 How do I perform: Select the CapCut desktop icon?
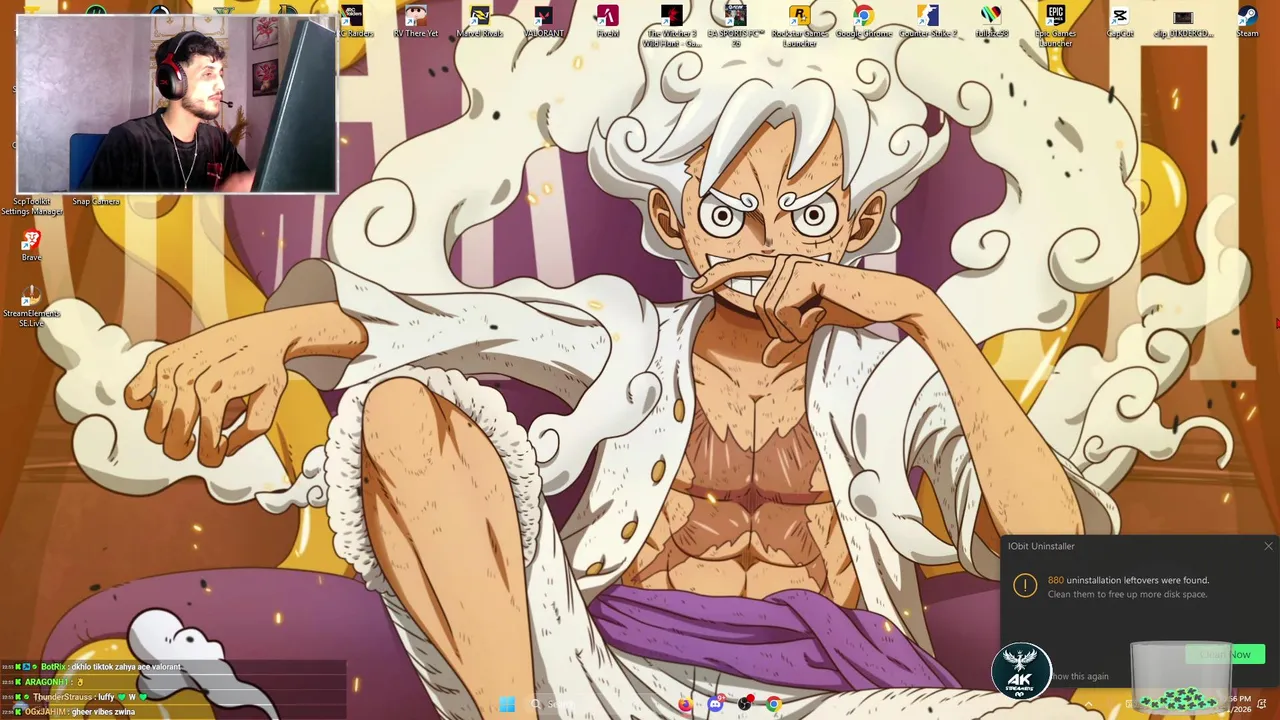coord(1119,22)
